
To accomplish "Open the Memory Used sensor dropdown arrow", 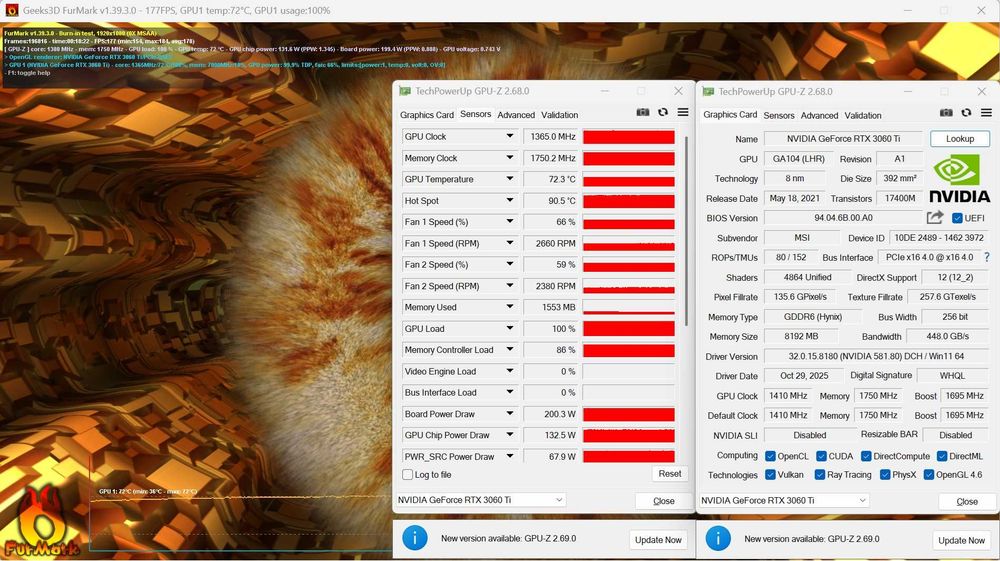I will point(510,307).
